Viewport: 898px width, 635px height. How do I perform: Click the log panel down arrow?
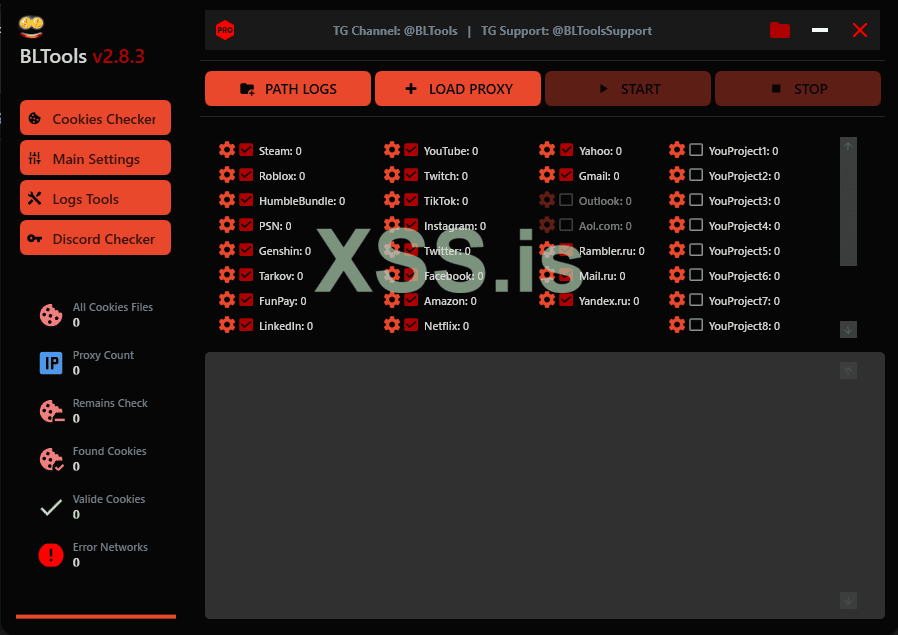pos(848,601)
